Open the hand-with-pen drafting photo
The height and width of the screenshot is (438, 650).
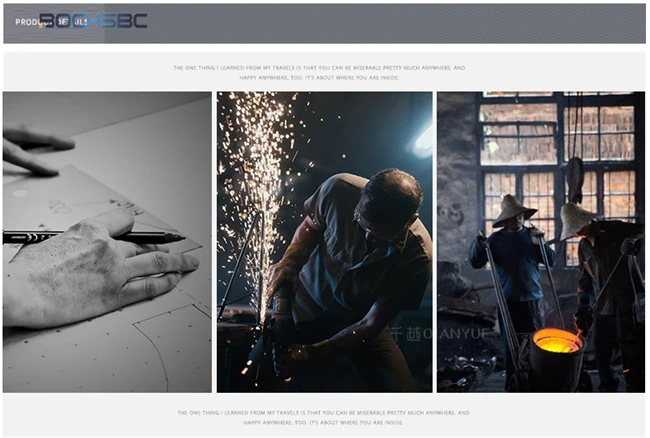click(x=107, y=242)
